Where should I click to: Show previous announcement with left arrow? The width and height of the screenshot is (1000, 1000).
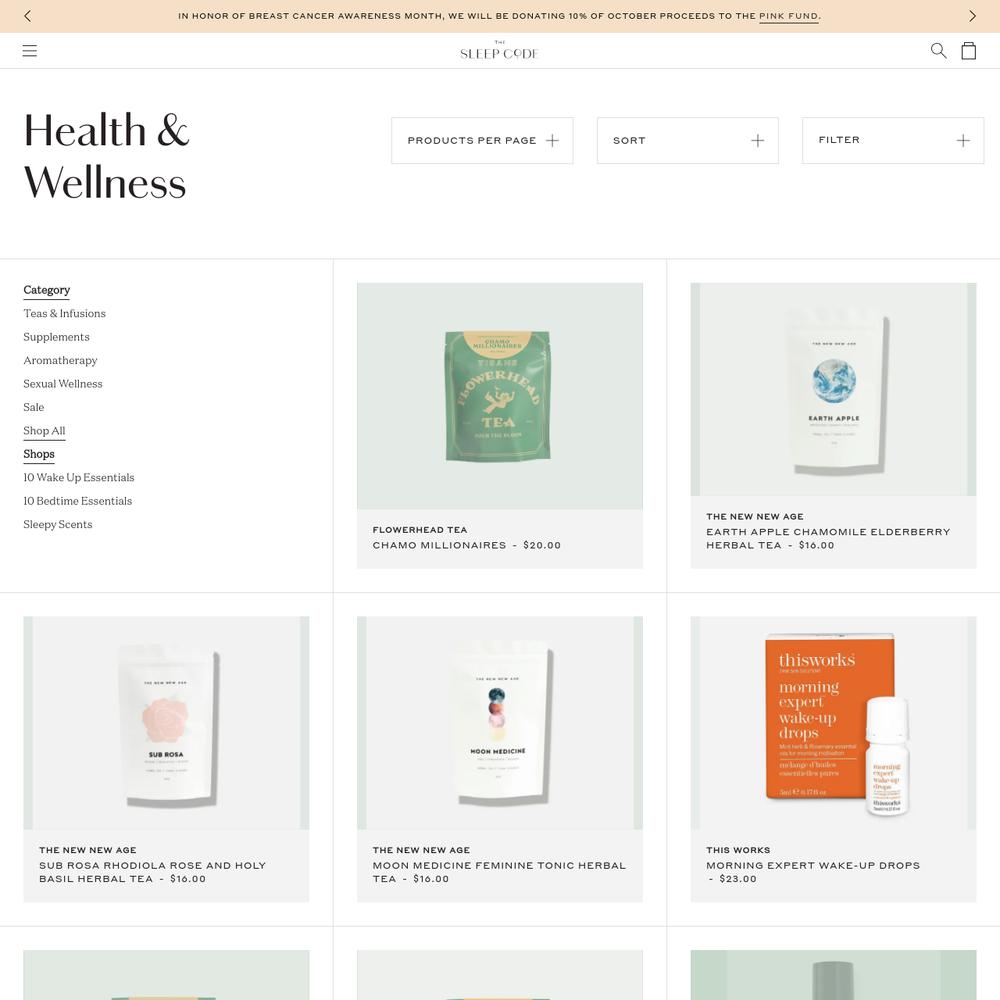coord(27,16)
